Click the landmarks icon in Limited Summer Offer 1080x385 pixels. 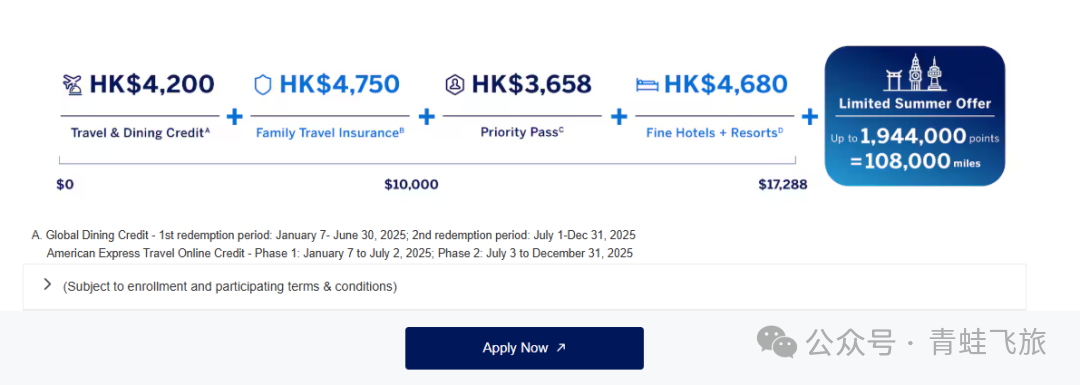tap(914, 74)
